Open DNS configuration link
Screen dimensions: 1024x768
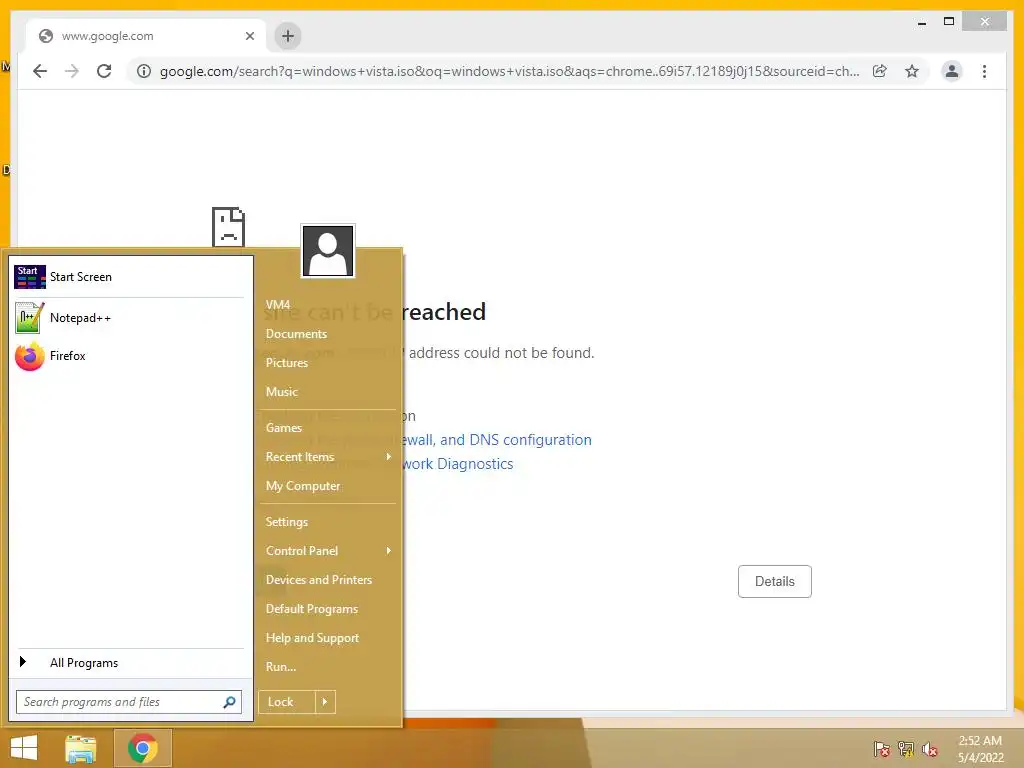496,440
